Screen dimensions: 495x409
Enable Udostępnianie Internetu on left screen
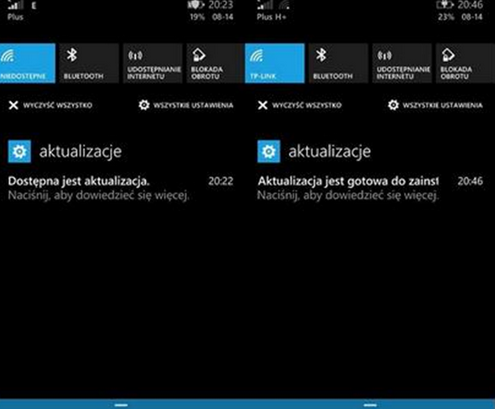[153, 63]
